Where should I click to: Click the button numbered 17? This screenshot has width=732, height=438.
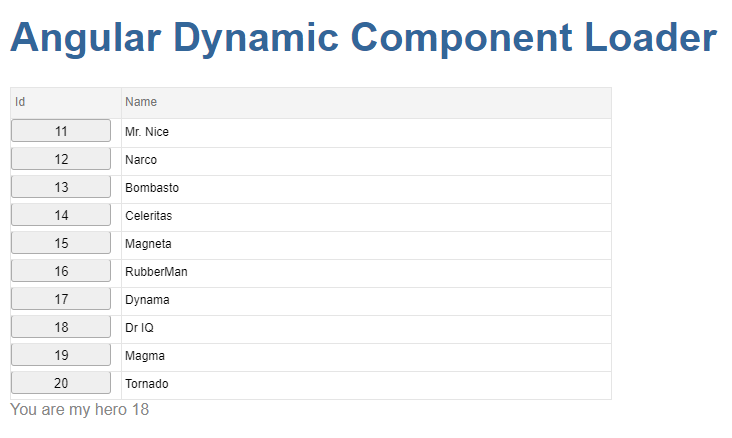tap(61, 299)
